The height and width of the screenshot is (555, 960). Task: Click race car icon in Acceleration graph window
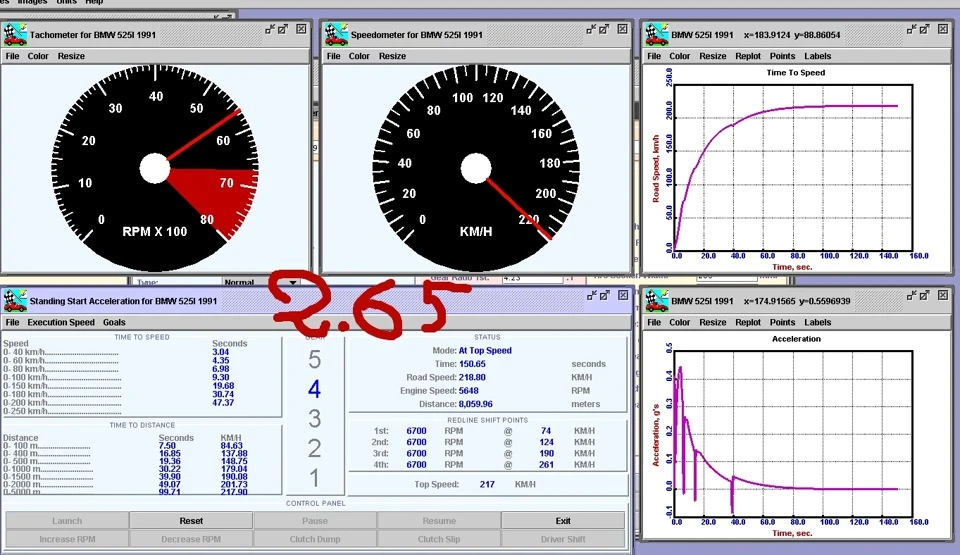[656, 301]
